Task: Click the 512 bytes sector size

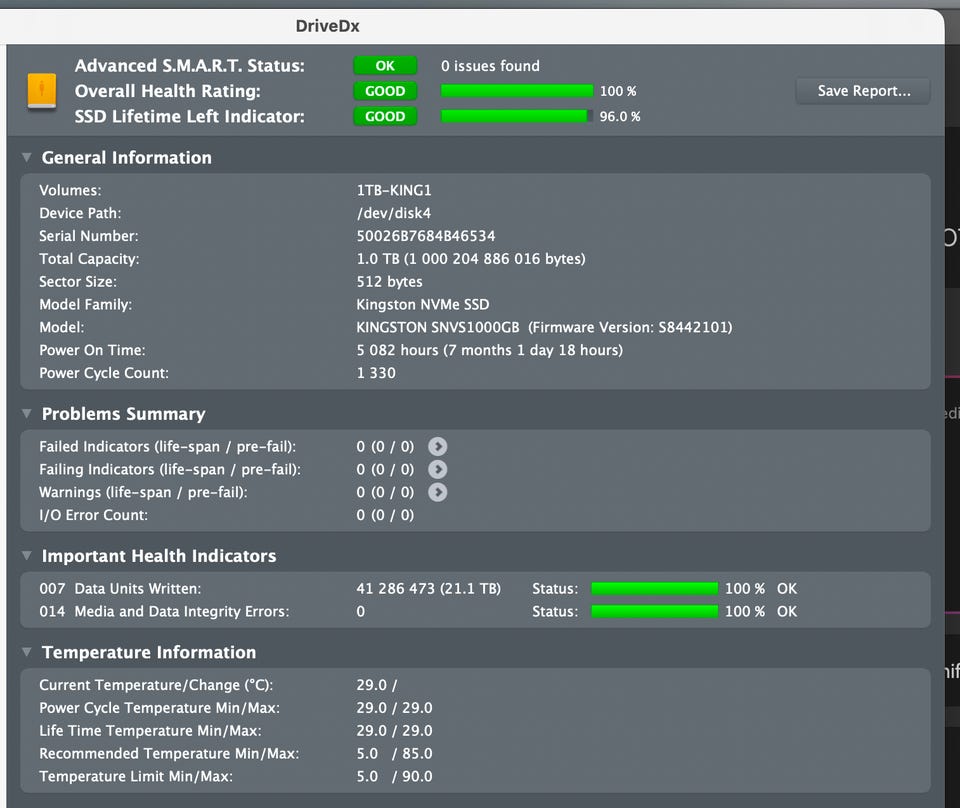Action: tap(389, 282)
